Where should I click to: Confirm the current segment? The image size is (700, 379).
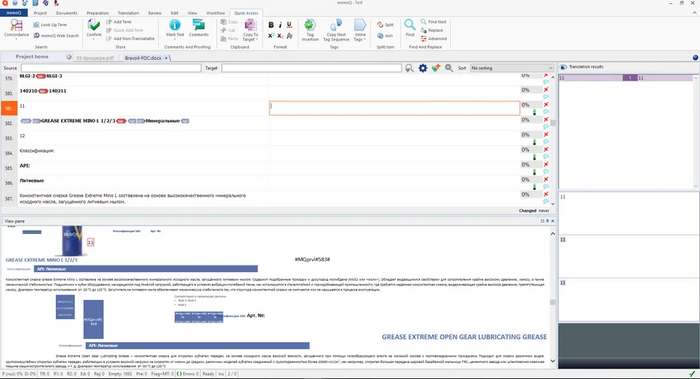coord(94,29)
